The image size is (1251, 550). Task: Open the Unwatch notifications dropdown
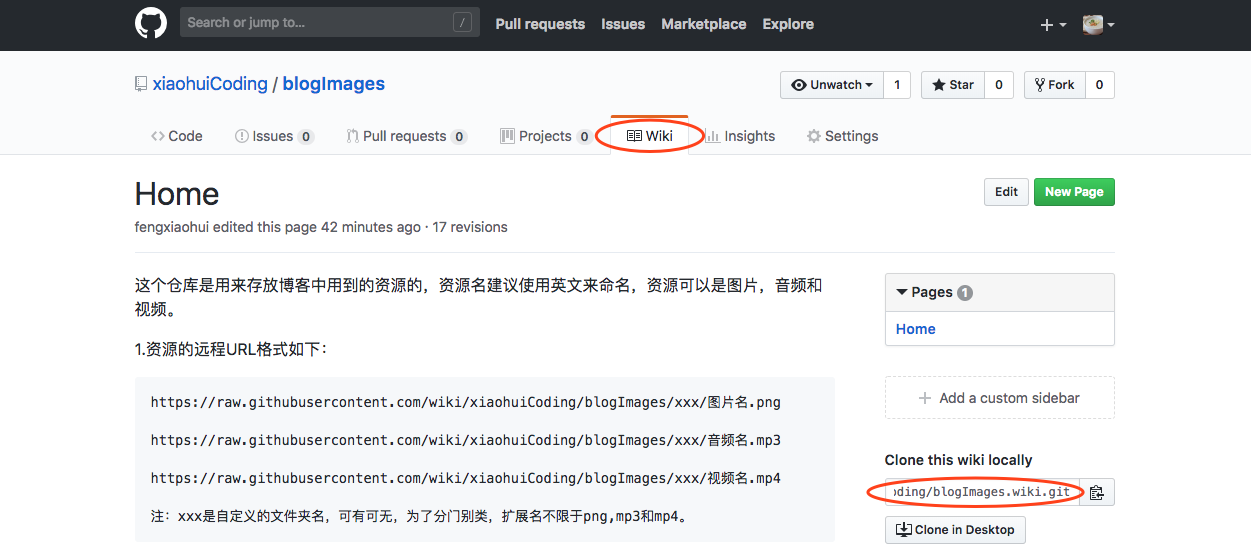(832, 85)
